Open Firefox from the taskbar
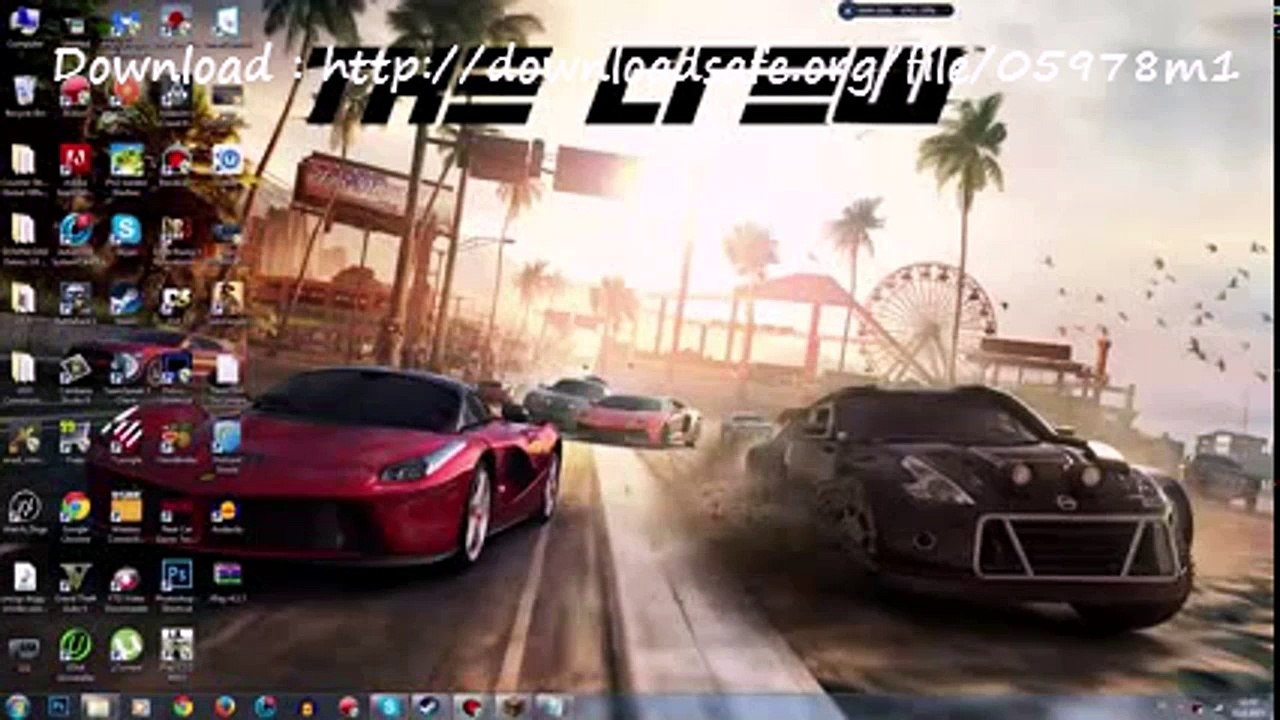 click(x=224, y=706)
